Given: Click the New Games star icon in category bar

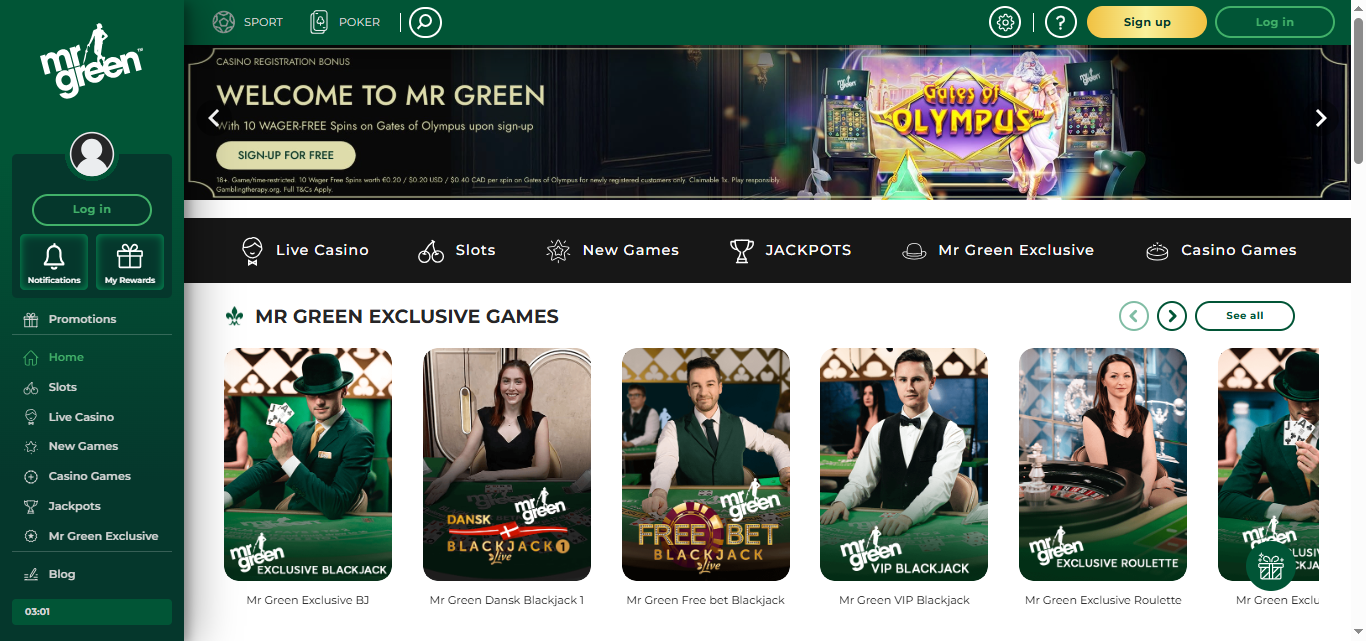Looking at the screenshot, I should 558,251.
